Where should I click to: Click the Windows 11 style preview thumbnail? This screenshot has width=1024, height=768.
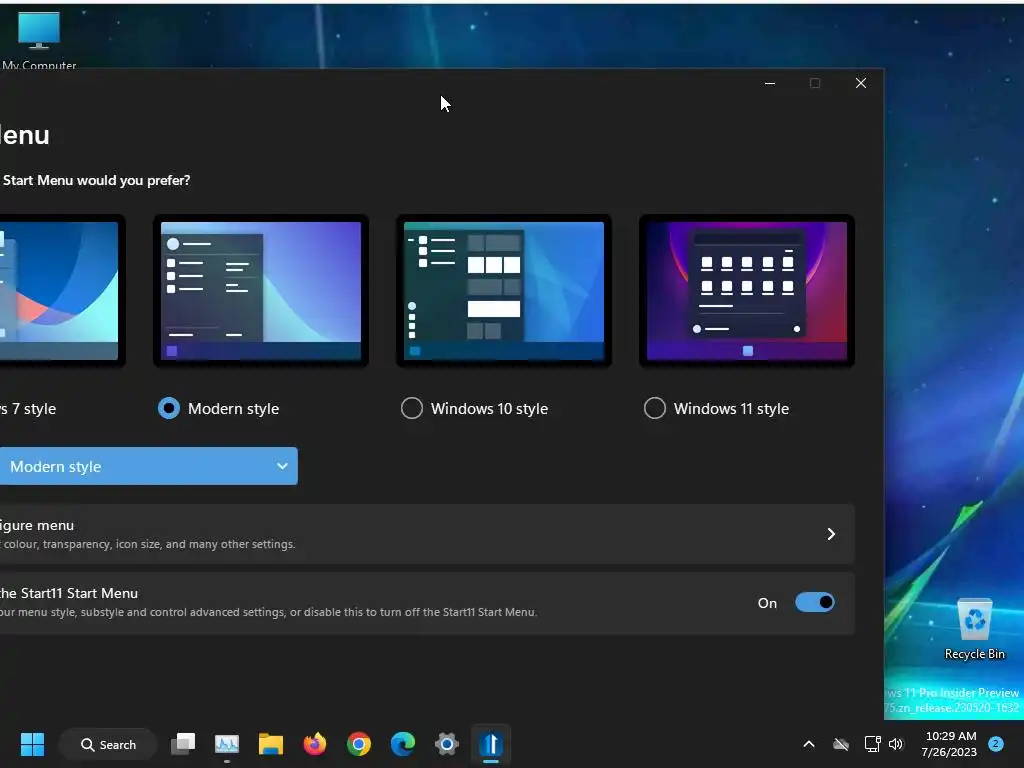pos(746,291)
